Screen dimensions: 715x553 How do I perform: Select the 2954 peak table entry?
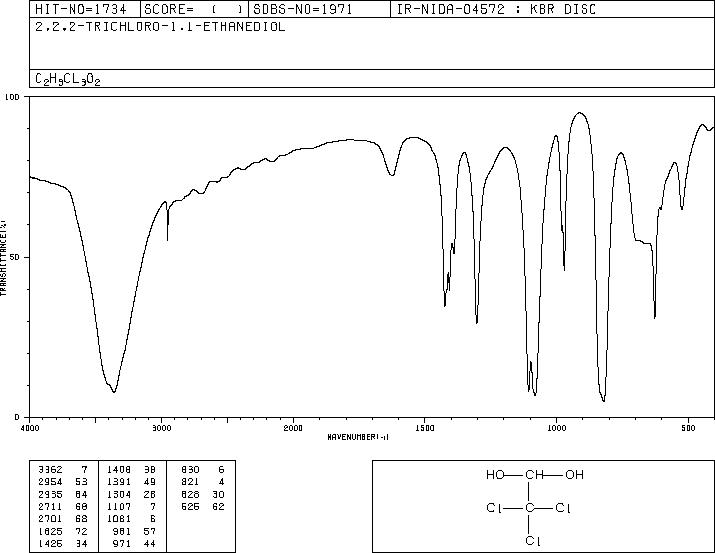pyautogui.click(x=62, y=482)
